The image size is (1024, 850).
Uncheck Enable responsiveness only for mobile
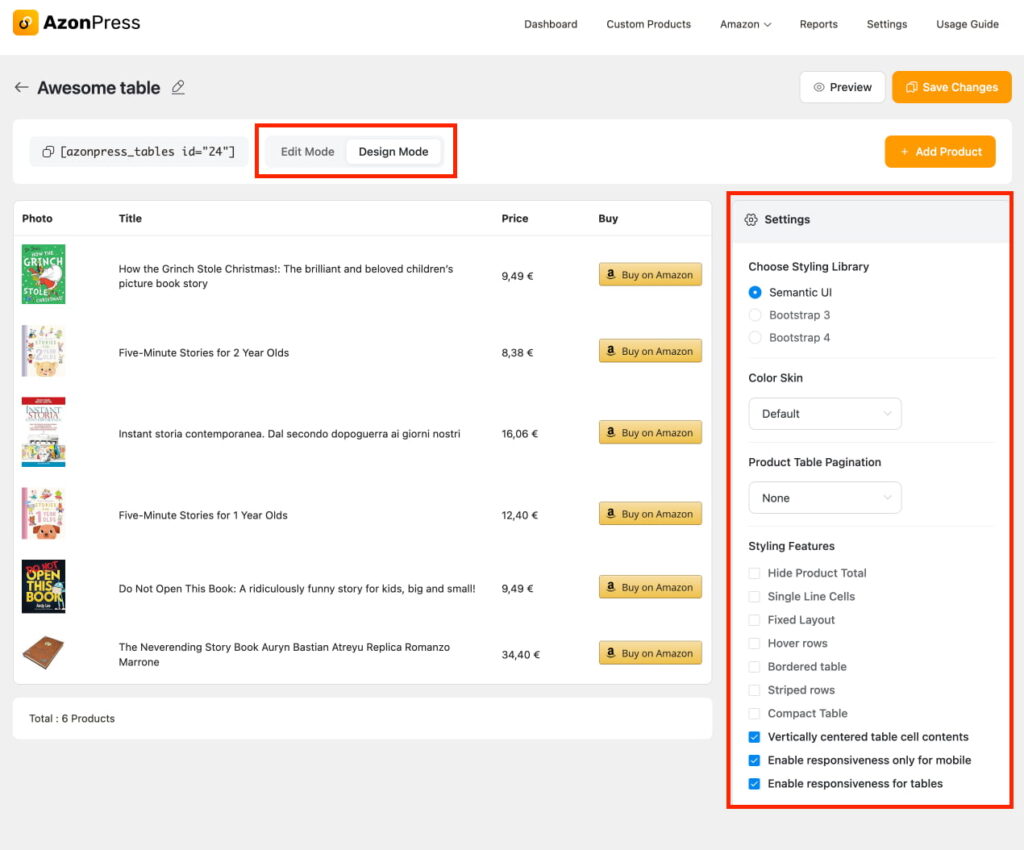(x=754, y=761)
